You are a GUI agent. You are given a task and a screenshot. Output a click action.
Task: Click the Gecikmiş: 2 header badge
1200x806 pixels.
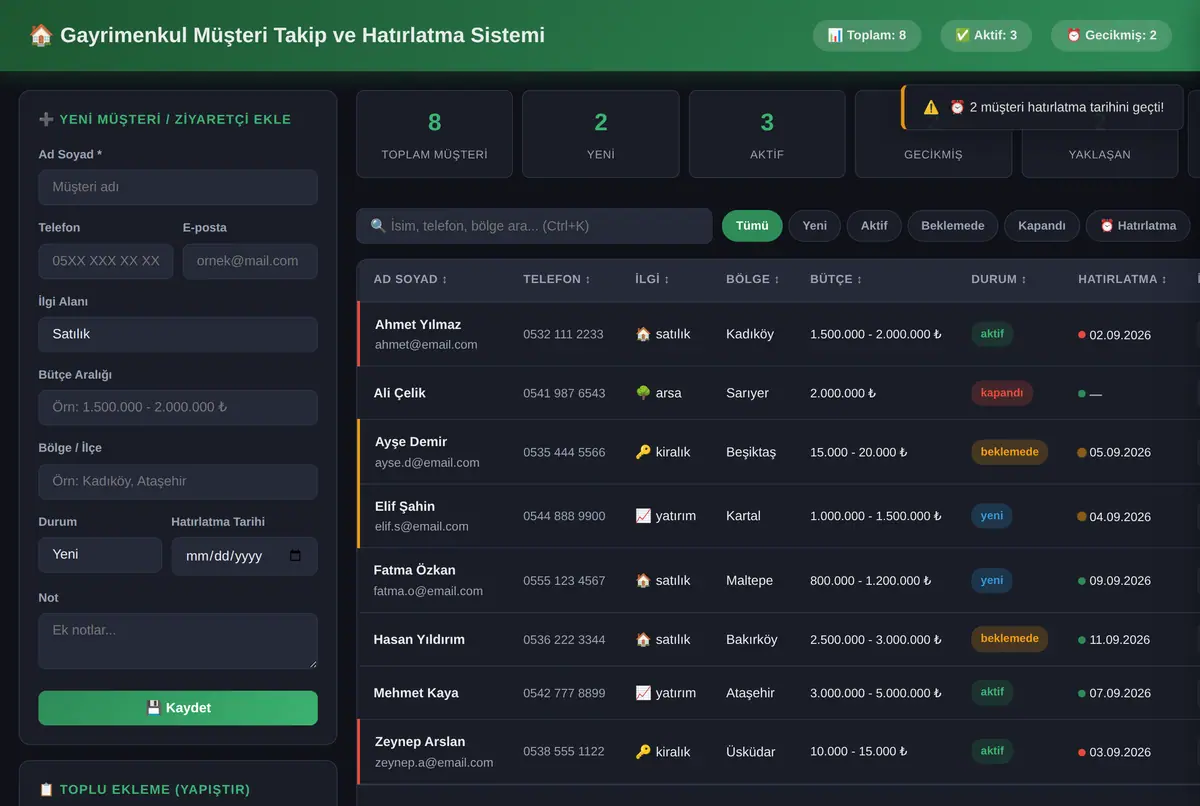coord(1111,35)
